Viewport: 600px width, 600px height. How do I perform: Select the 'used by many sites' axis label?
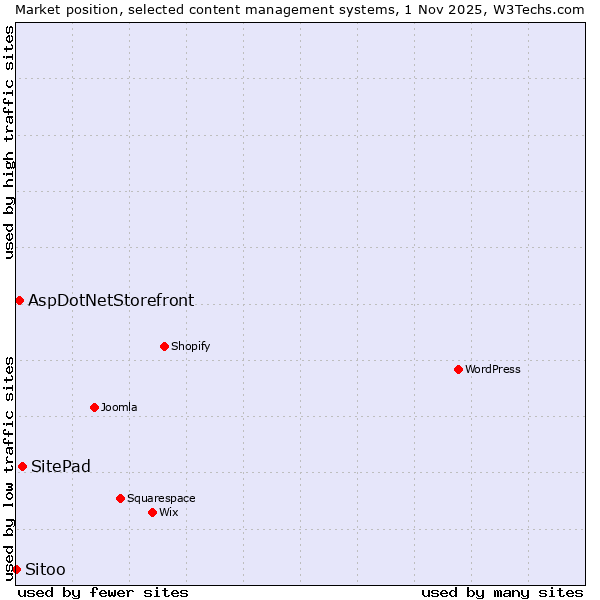502,592
